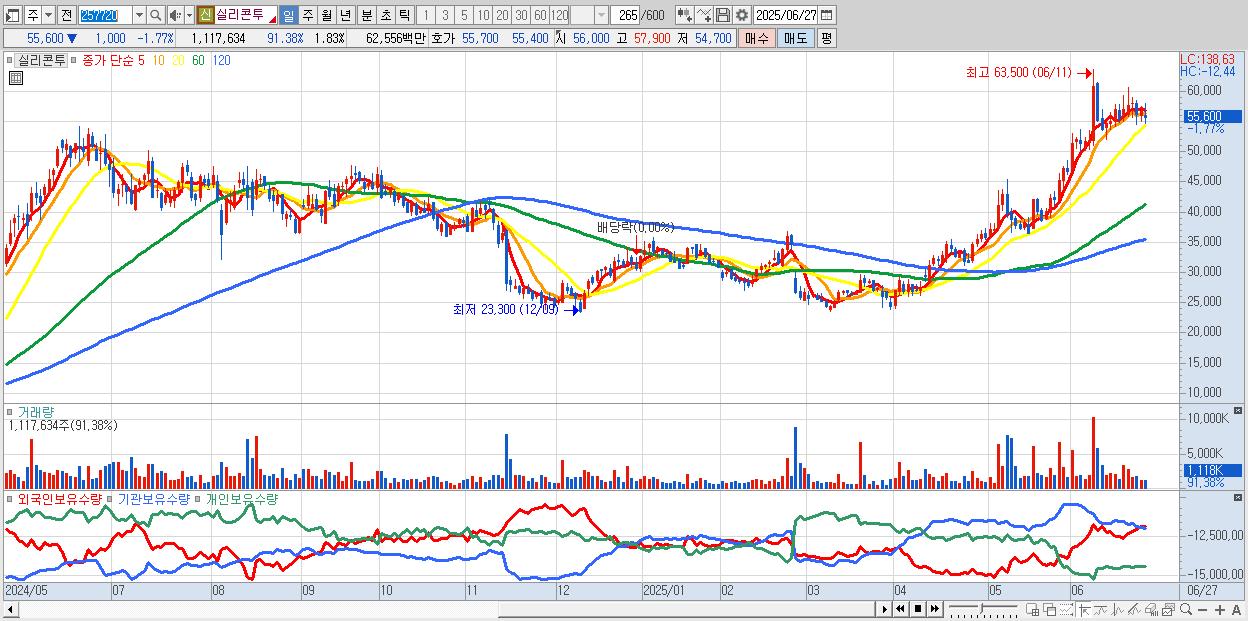Toggle the 월 (monthly) period button
The width and height of the screenshot is (1248, 621).
(x=326, y=15)
